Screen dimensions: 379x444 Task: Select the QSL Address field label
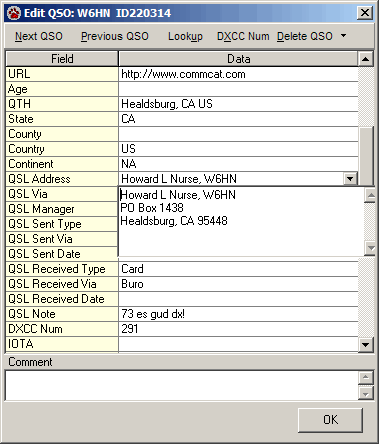pos(62,179)
